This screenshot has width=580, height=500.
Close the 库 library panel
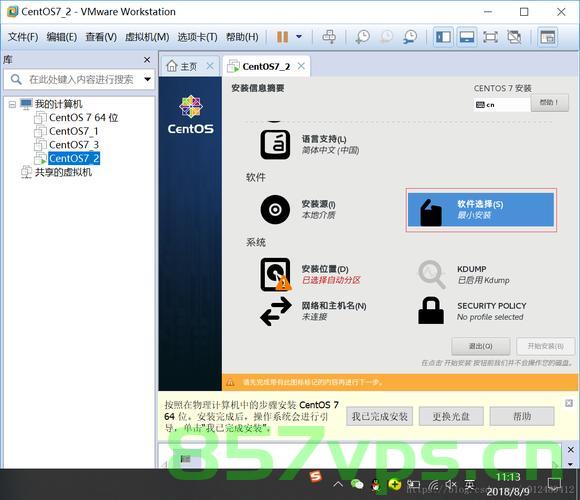click(147, 60)
